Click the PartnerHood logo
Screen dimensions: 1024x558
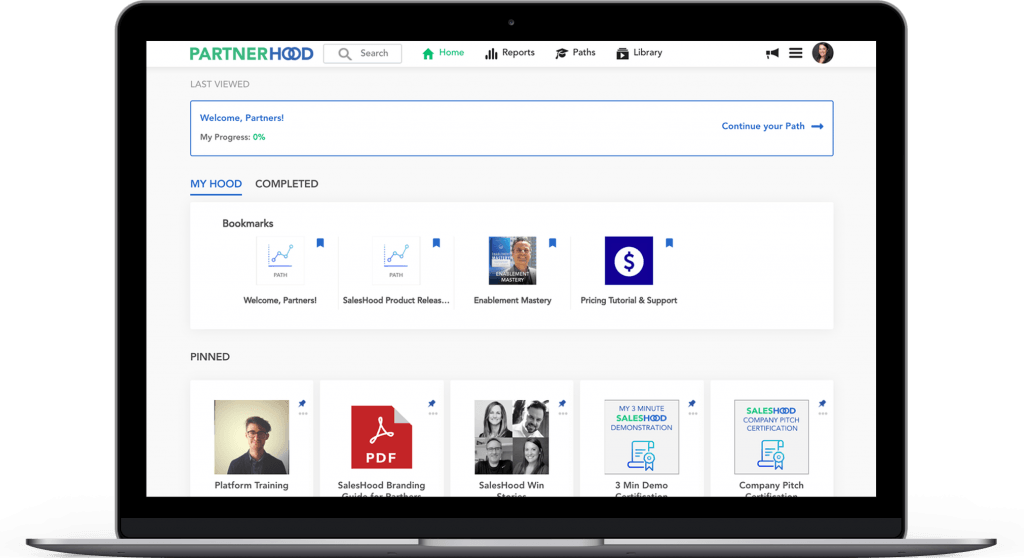[x=251, y=54]
